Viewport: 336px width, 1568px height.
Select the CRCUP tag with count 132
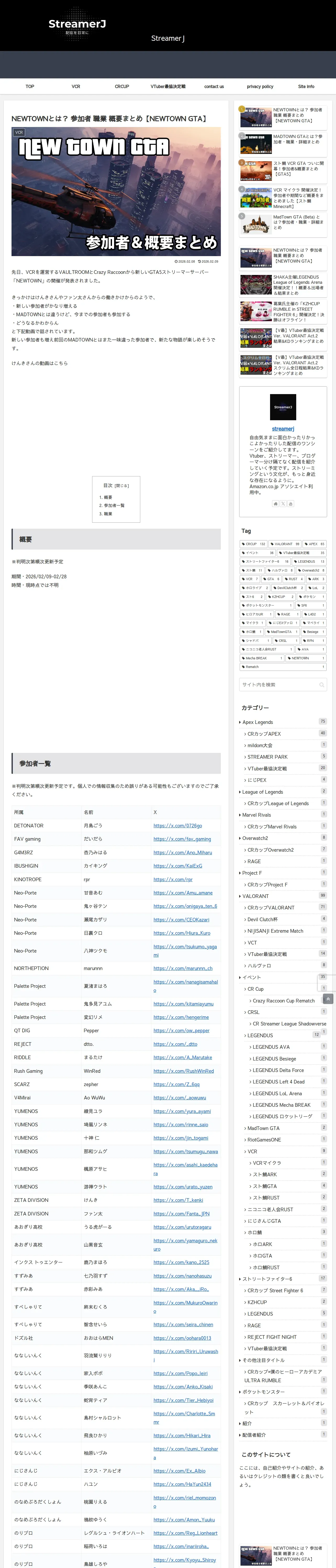254,544
